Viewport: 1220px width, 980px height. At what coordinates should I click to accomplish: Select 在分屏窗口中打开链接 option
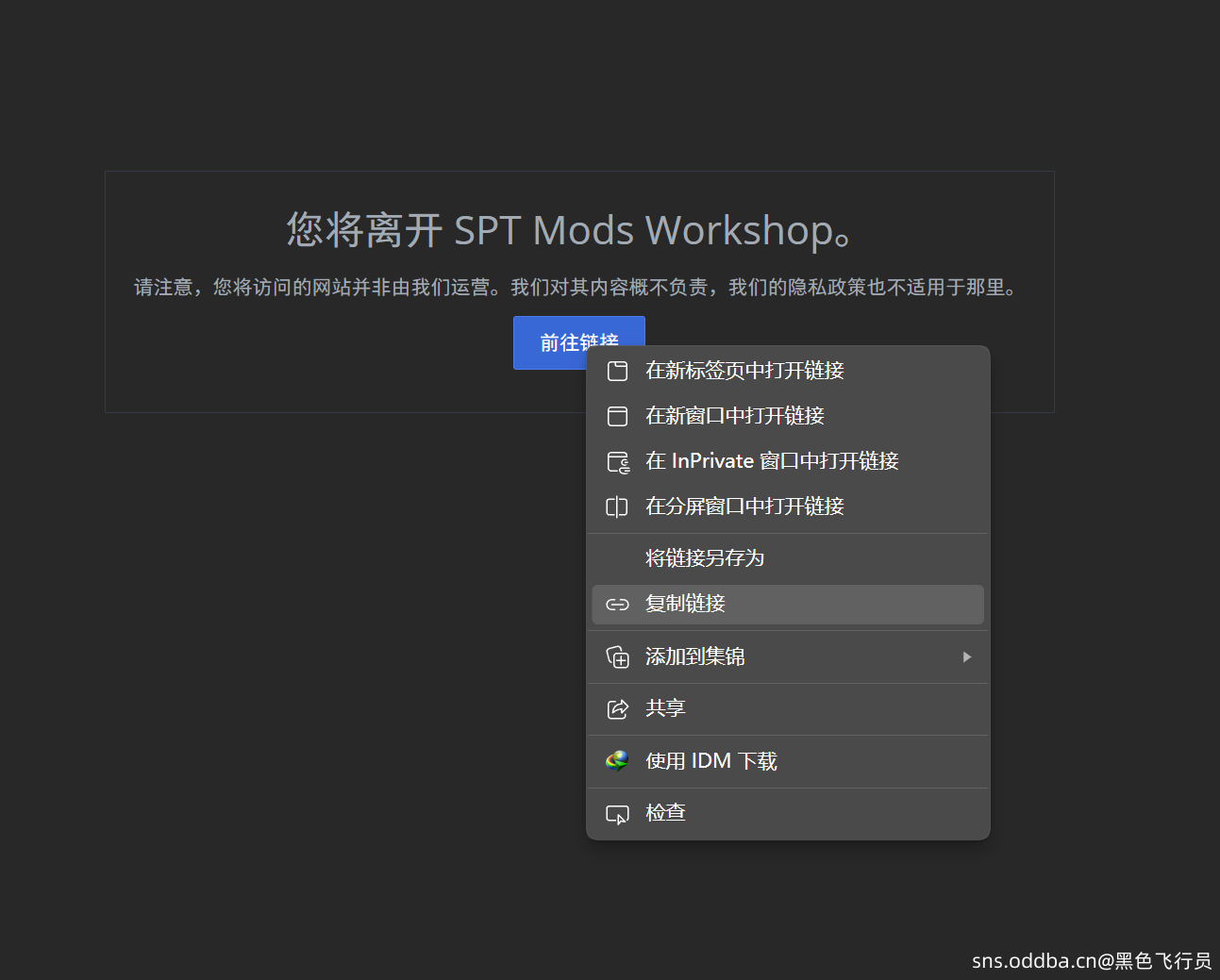pyautogui.click(x=788, y=507)
